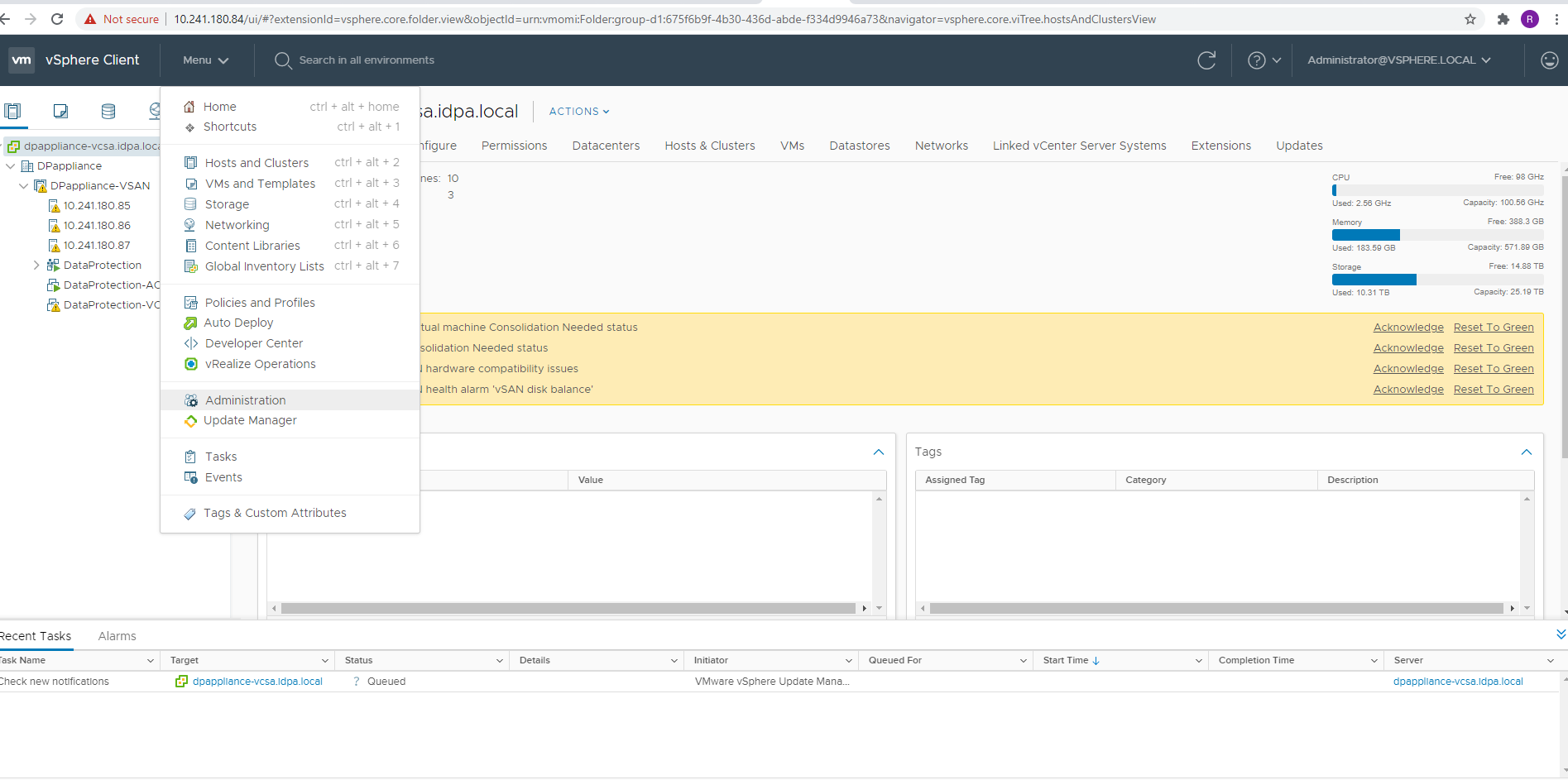The height and width of the screenshot is (780, 1568).
Task: Collapse the DPappliance-VSAN tree node
Action: click(23, 185)
